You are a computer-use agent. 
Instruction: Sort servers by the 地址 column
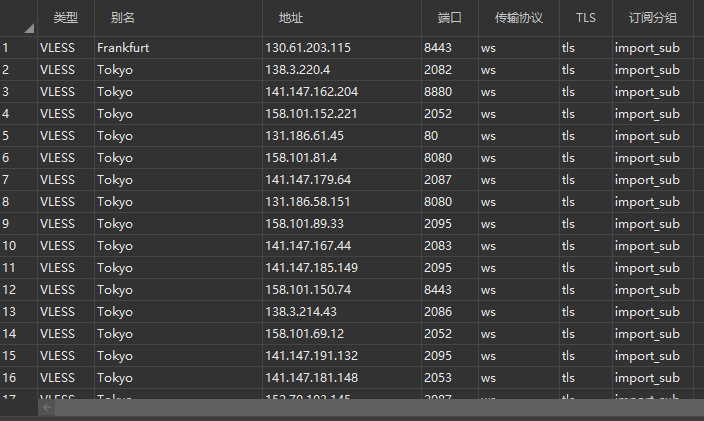[291, 18]
